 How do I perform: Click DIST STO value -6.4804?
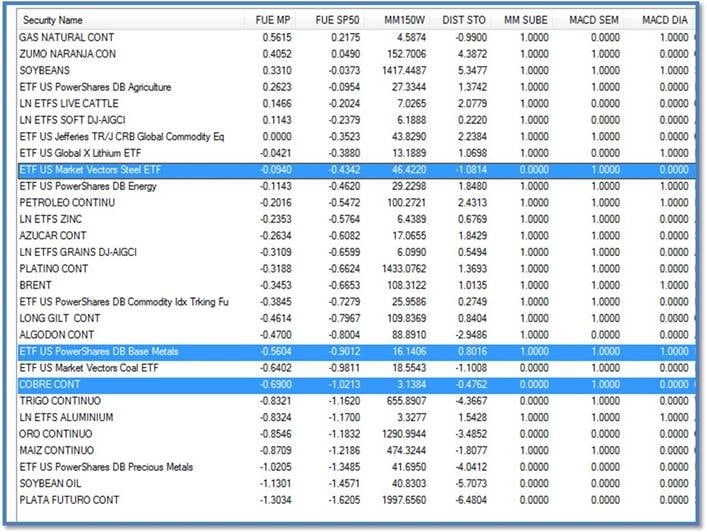click(471, 500)
